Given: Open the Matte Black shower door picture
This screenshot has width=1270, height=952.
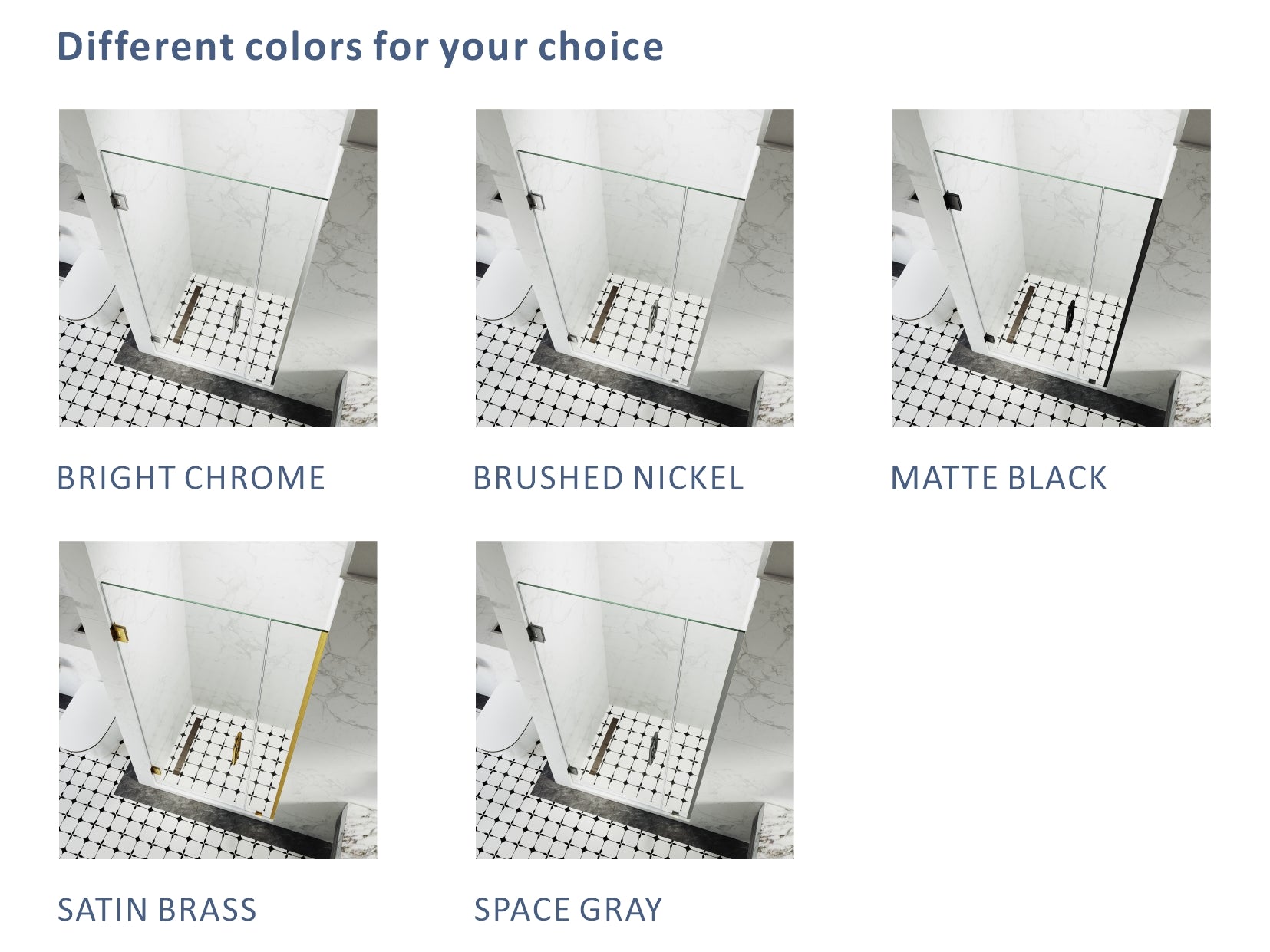Looking at the screenshot, I should 1051,268.
